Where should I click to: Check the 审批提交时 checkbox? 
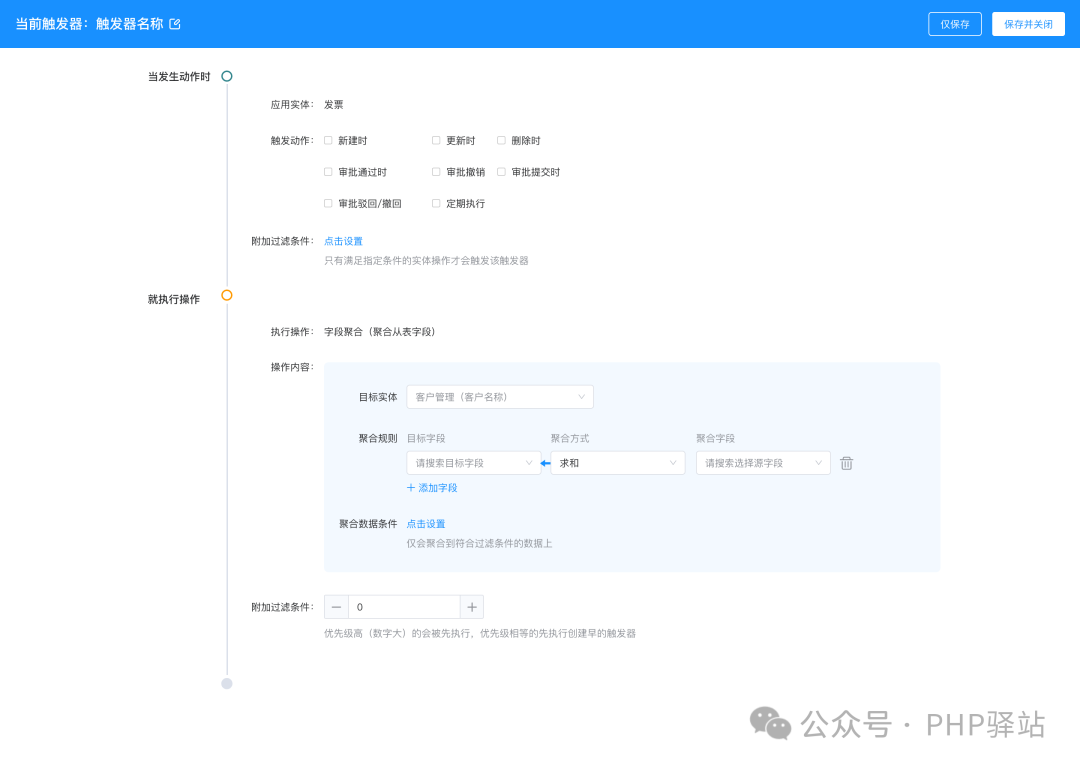coord(501,172)
